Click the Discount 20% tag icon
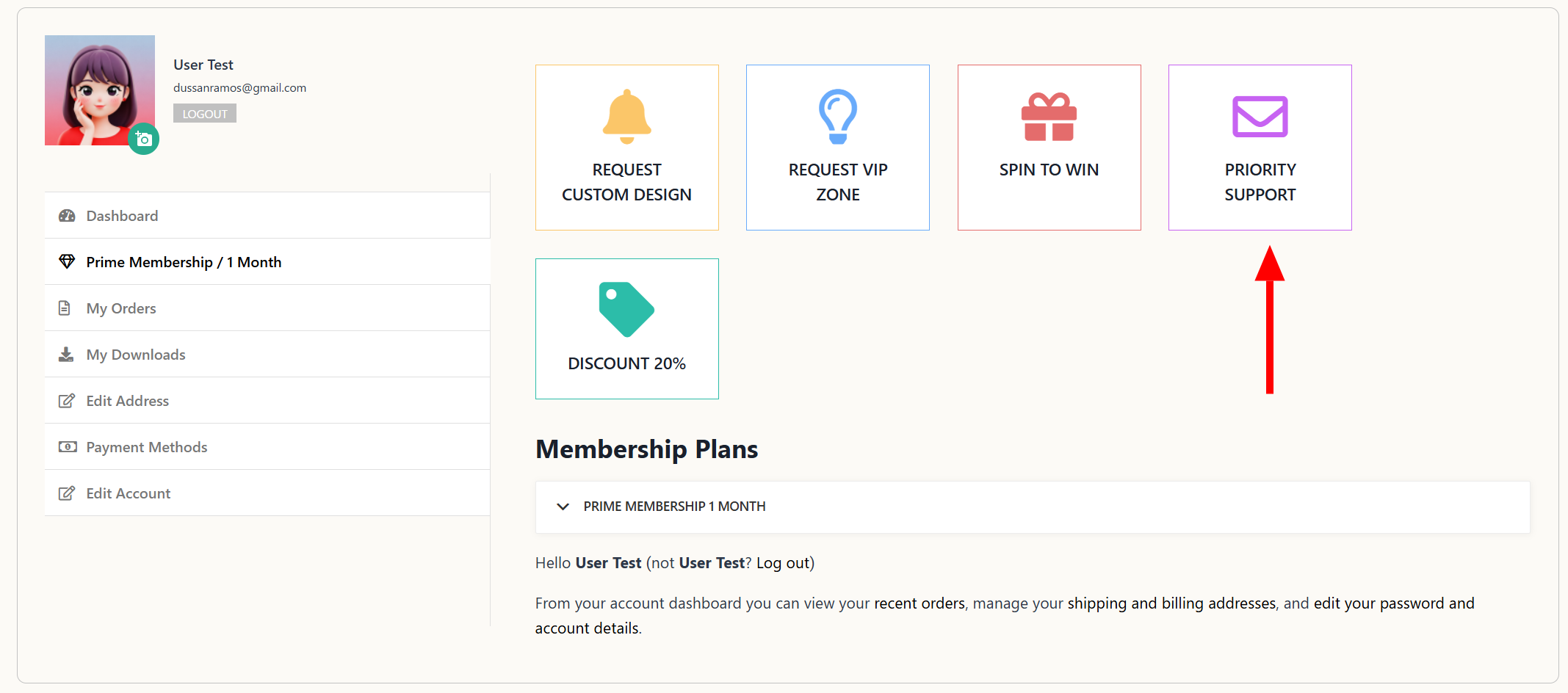 [x=626, y=309]
